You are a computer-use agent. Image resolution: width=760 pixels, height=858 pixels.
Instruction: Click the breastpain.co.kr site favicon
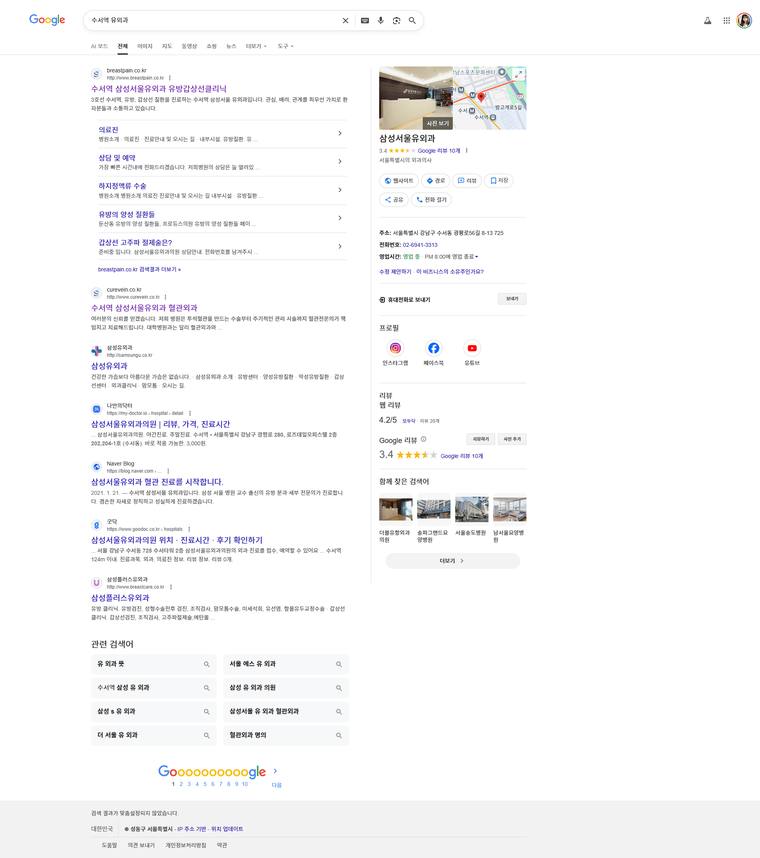pyautogui.click(x=96, y=74)
